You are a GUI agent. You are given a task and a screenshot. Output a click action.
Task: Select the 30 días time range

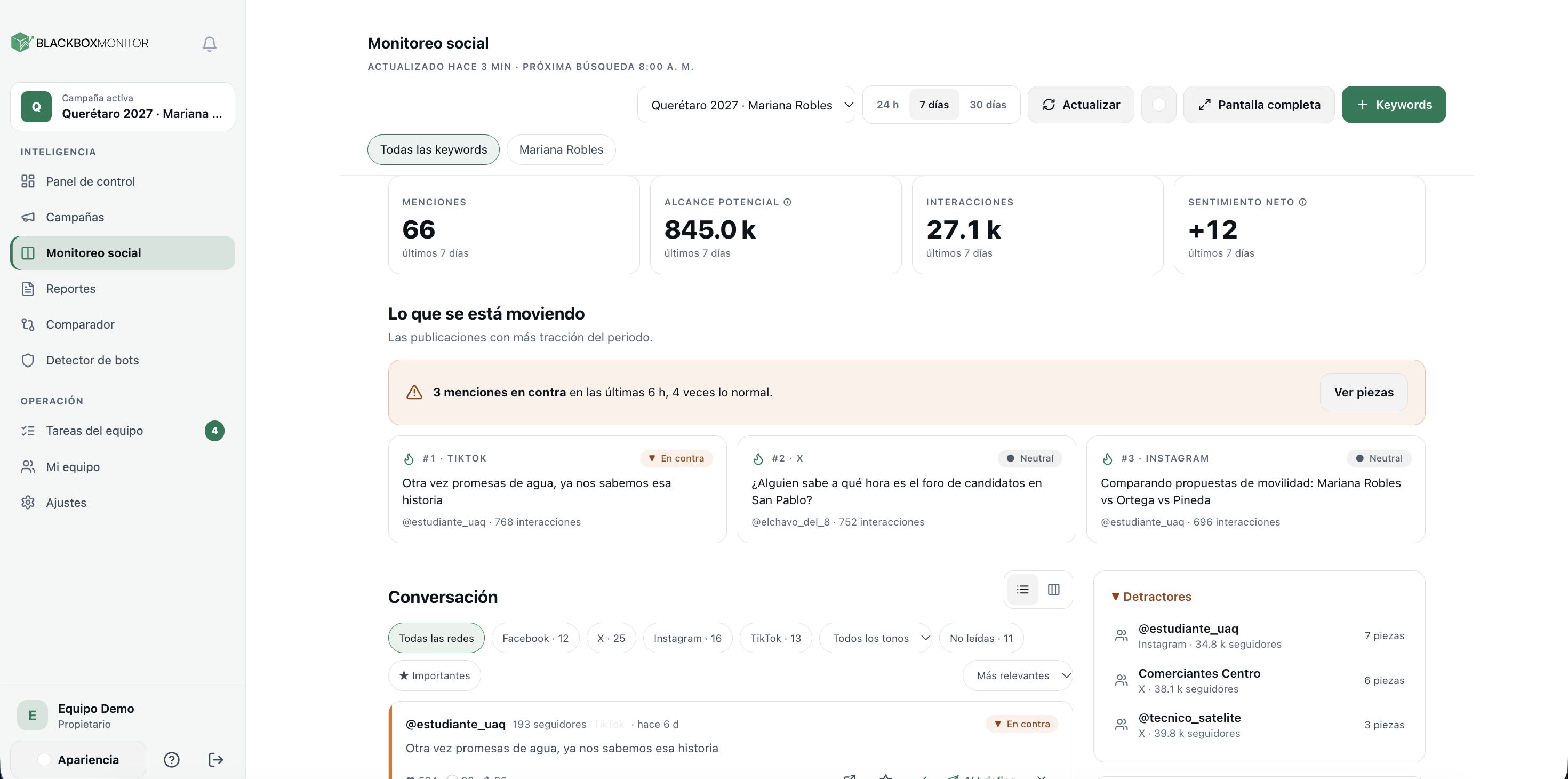pyautogui.click(x=987, y=105)
